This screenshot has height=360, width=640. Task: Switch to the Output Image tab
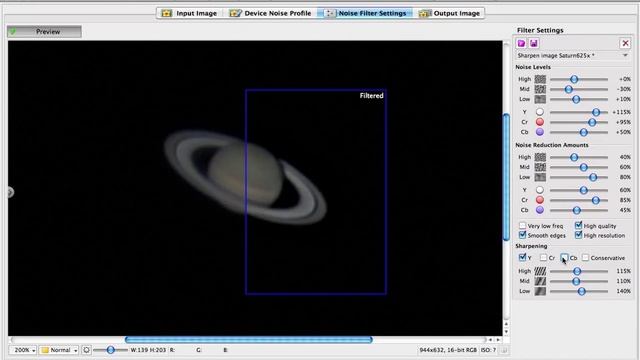449,13
